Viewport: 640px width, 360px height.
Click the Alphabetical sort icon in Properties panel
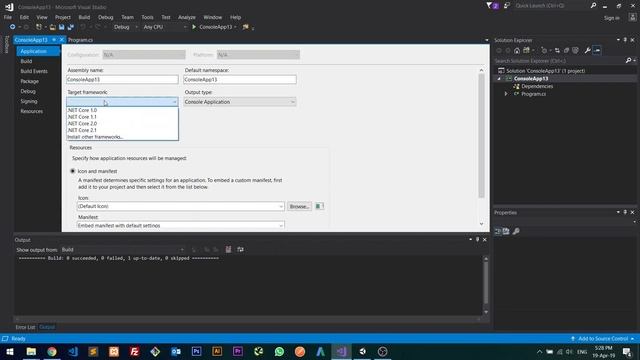tap(507, 231)
